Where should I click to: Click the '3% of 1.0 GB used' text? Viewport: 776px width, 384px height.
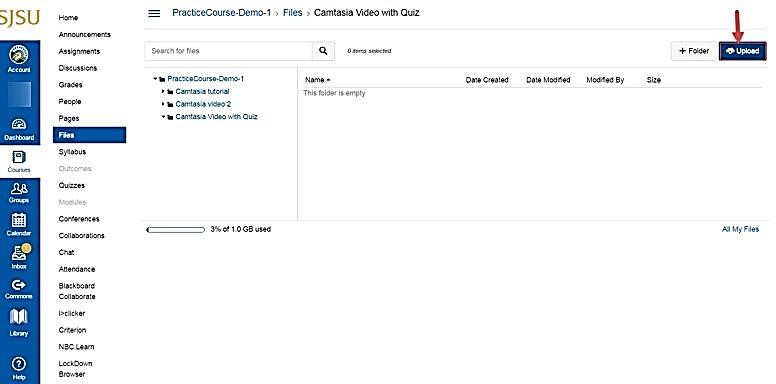pos(241,230)
